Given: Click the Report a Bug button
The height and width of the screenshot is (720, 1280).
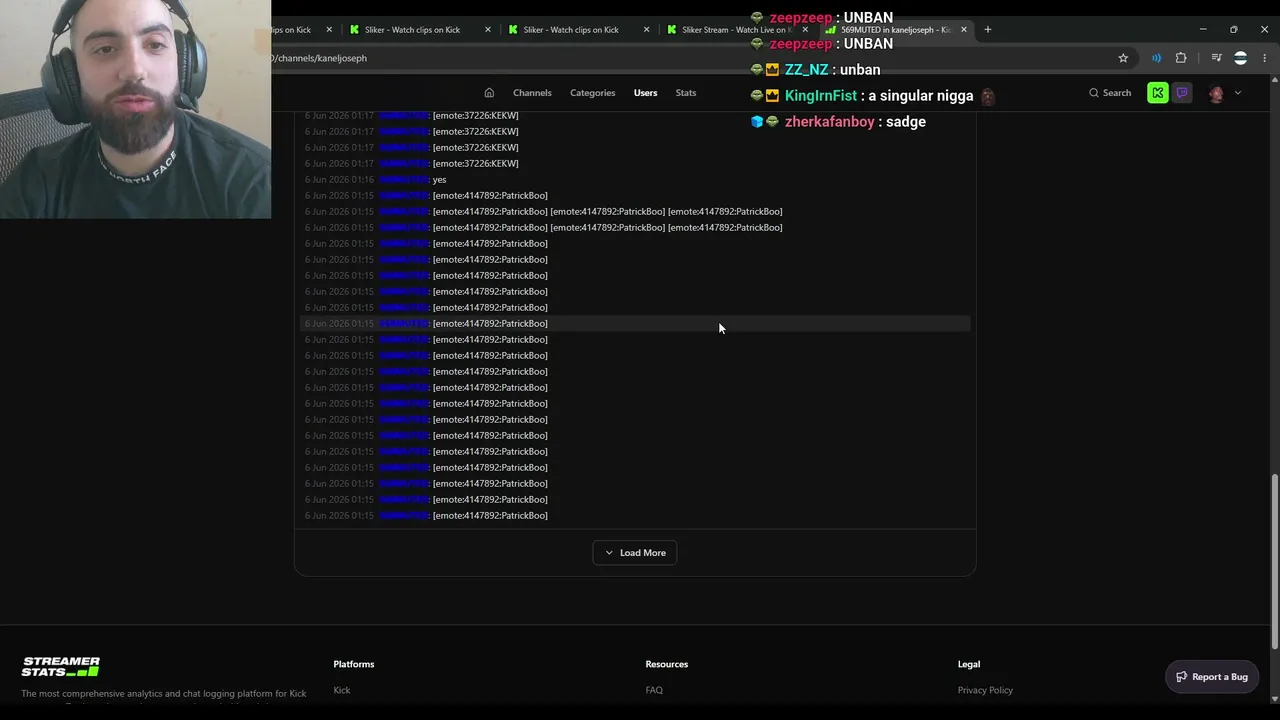Looking at the screenshot, I should pos(1212,677).
